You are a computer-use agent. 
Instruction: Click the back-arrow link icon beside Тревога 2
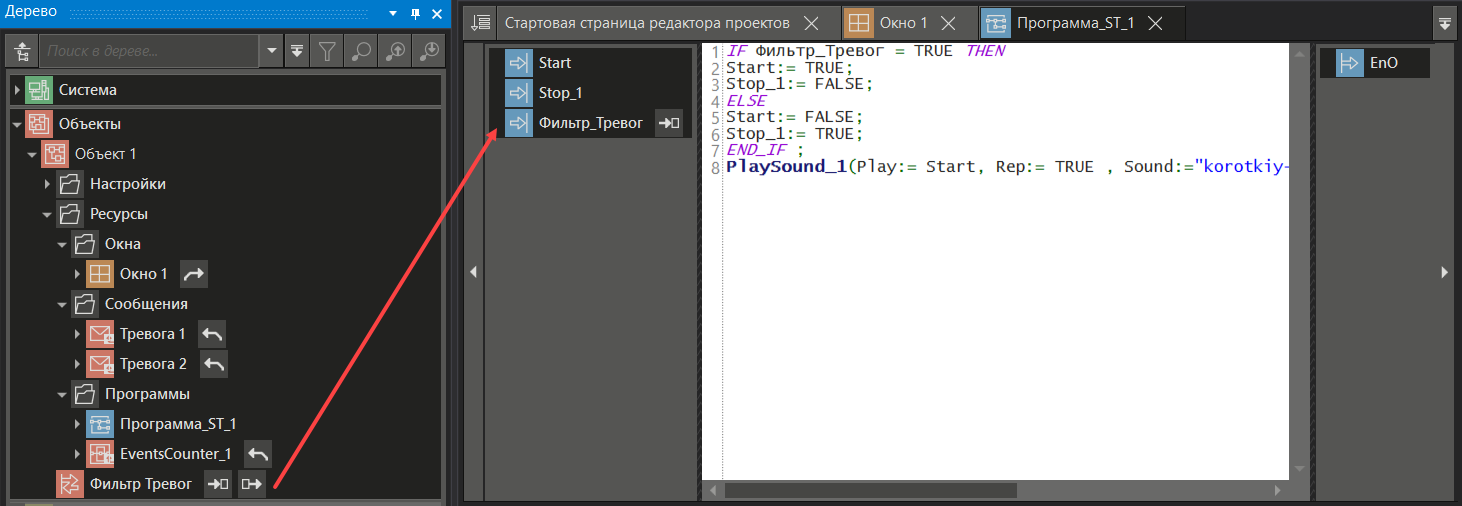coord(214,364)
